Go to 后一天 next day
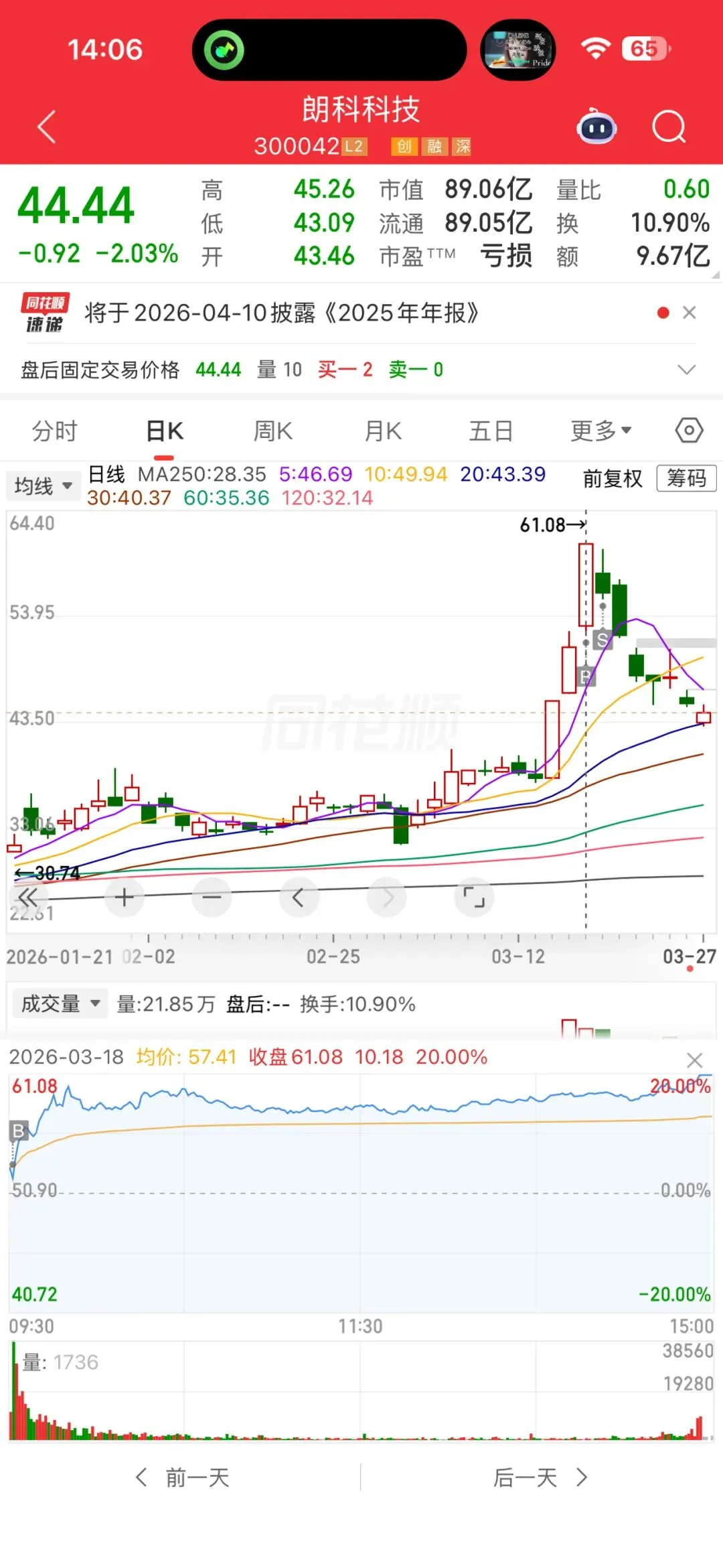Image resolution: width=723 pixels, height=1568 pixels. 541,1478
